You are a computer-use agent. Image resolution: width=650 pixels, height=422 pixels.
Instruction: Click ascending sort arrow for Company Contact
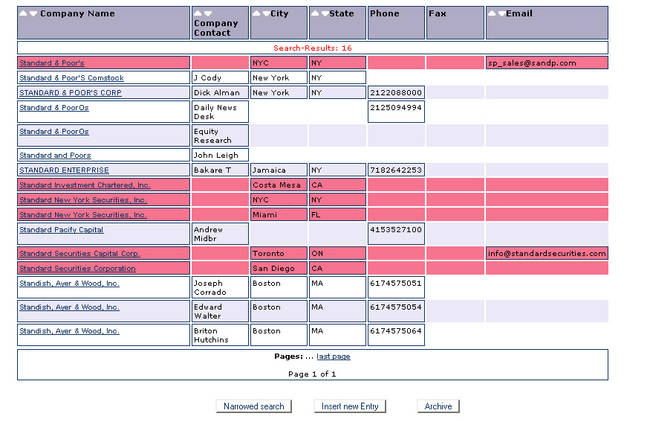point(198,14)
